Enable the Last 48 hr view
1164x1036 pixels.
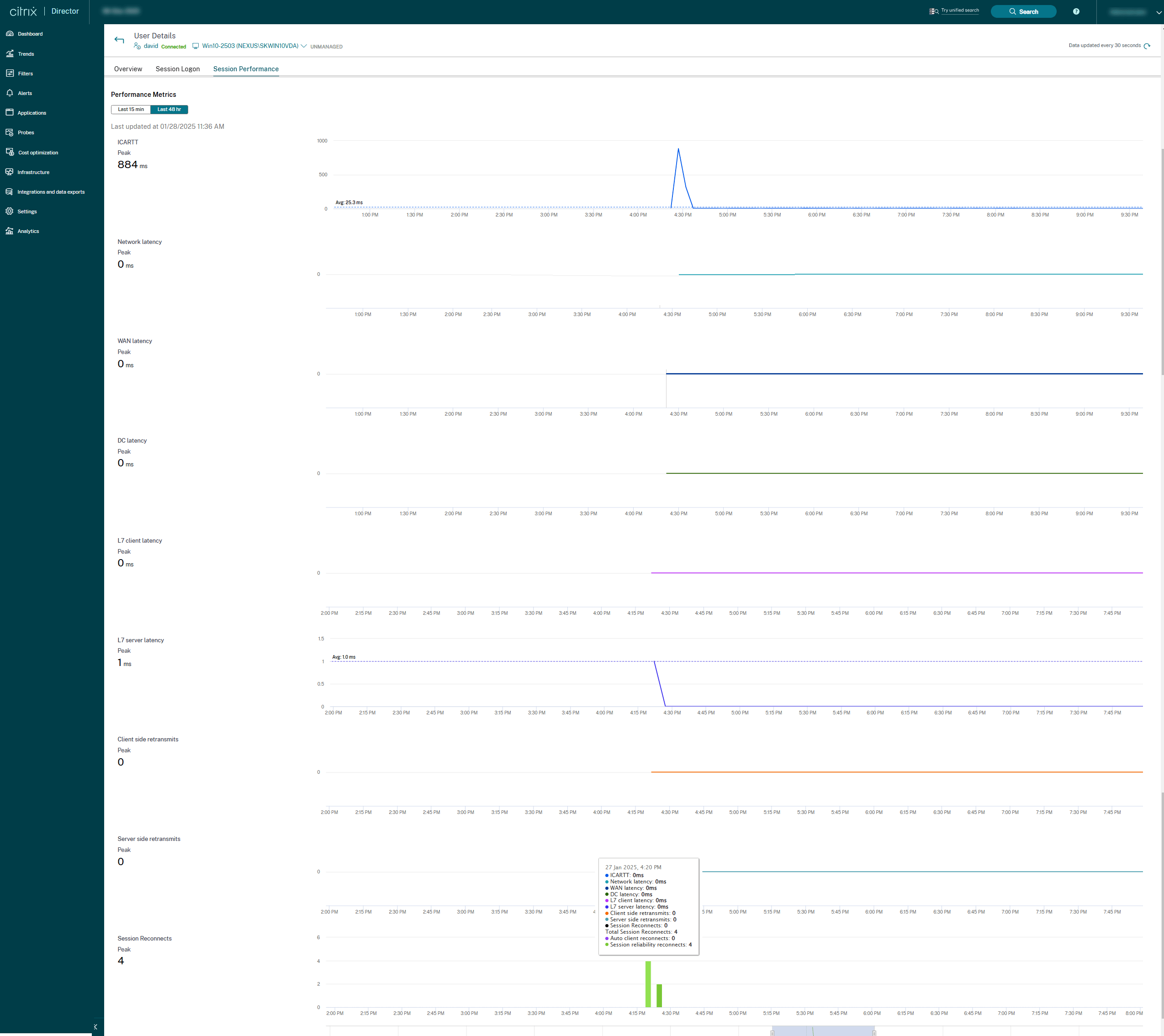point(169,109)
